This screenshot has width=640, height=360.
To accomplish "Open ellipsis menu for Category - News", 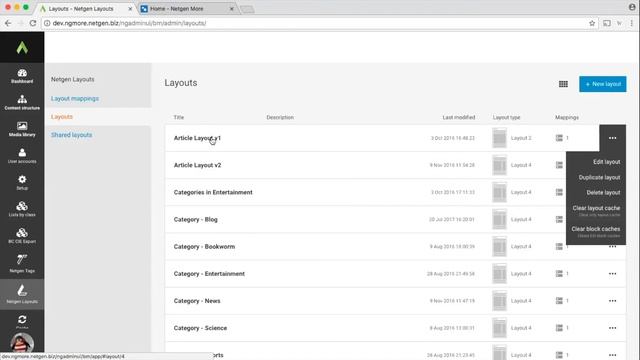I will coord(612,301).
